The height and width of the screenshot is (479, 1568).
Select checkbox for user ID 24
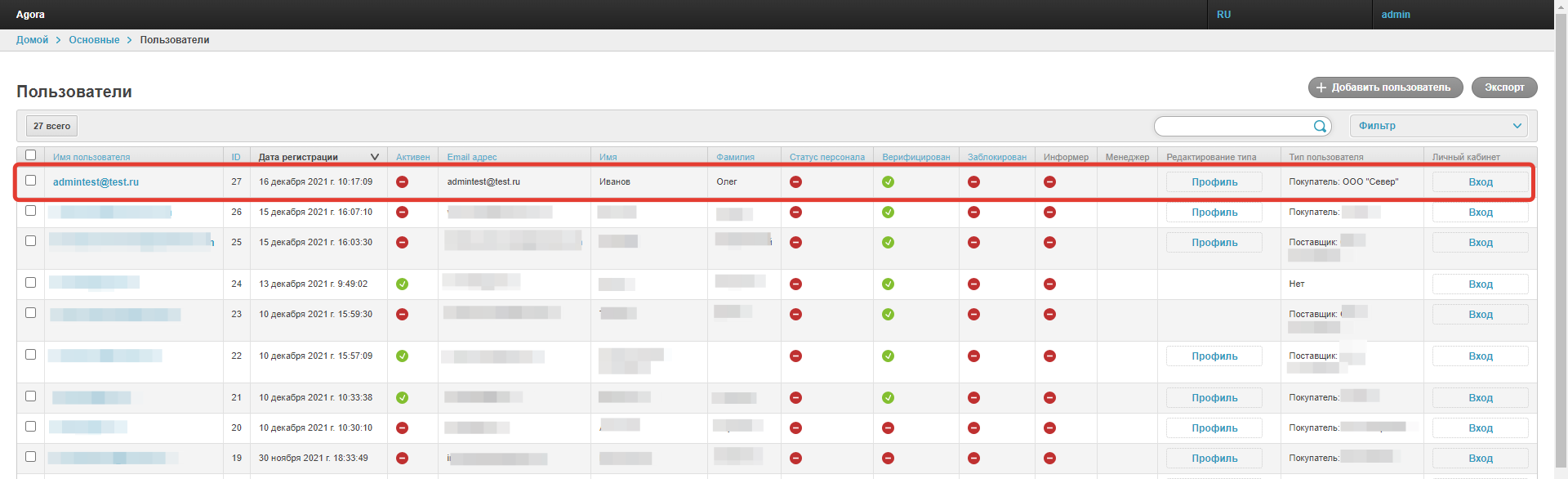[x=31, y=283]
